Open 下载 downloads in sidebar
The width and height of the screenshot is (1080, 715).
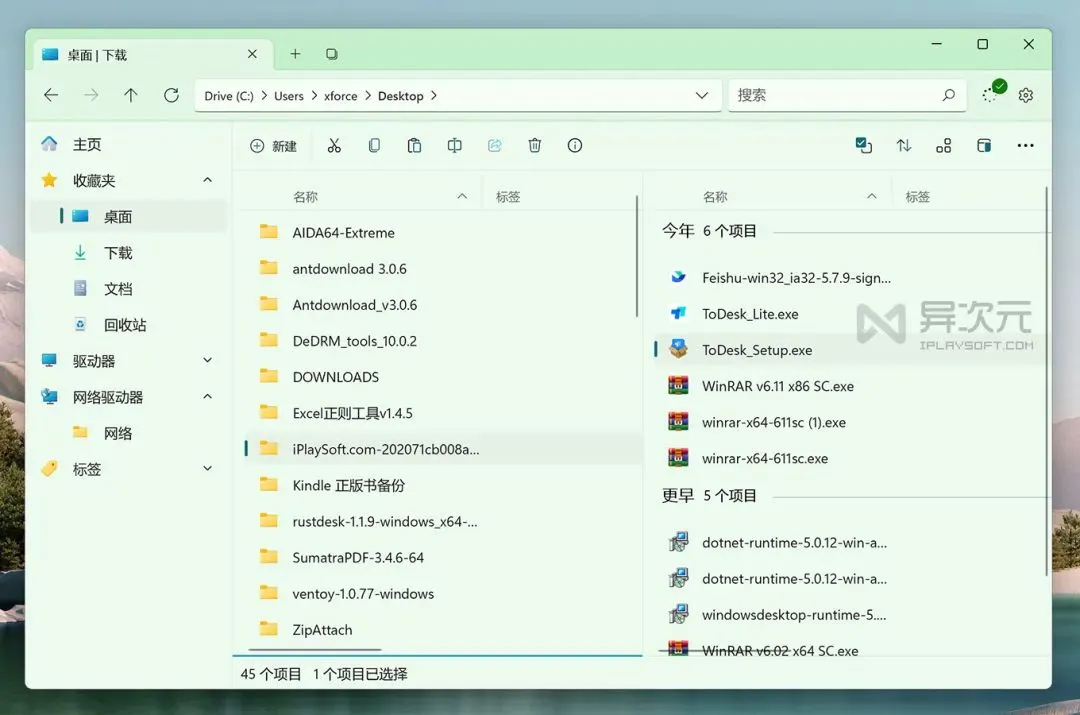[x=127, y=253]
